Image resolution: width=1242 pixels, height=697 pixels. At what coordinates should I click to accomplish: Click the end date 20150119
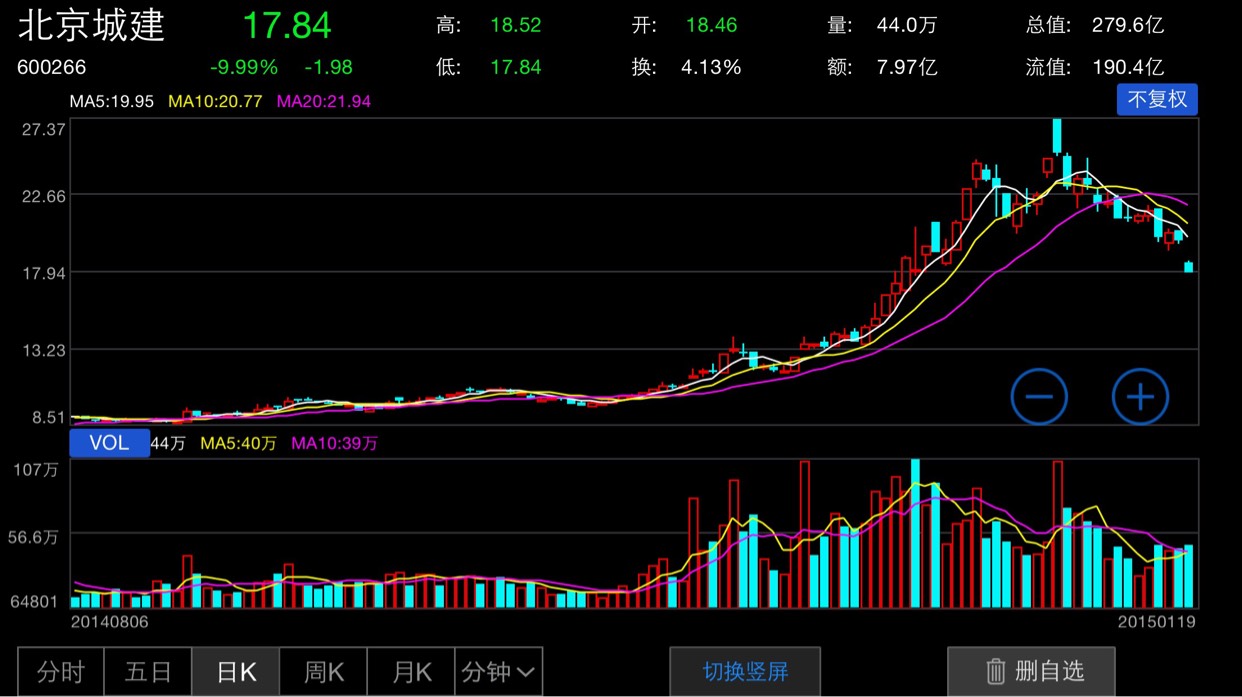point(1157,621)
